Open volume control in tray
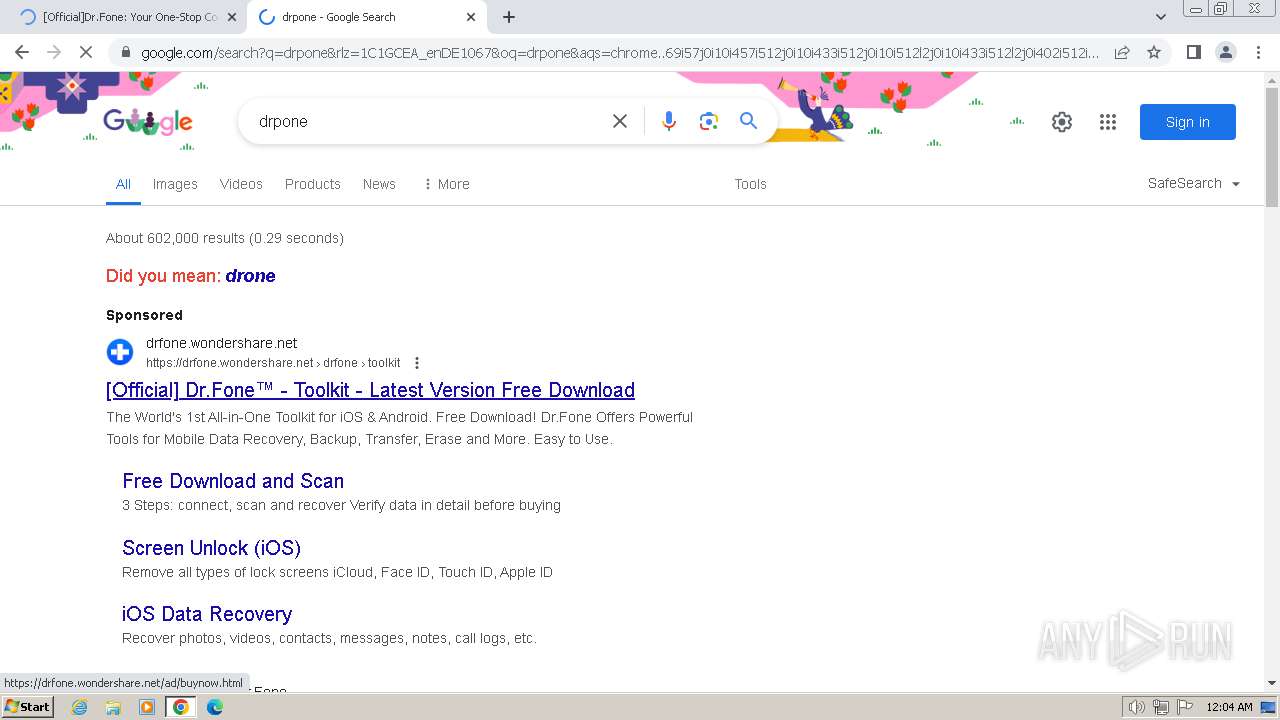This screenshot has width=1280, height=720. [x=1137, y=707]
